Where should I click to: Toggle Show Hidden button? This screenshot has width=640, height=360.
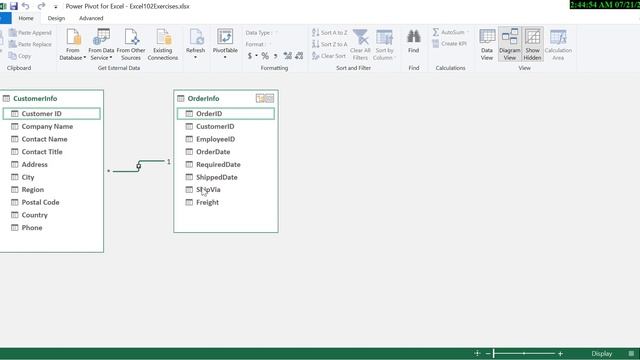click(x=533, y=45)
